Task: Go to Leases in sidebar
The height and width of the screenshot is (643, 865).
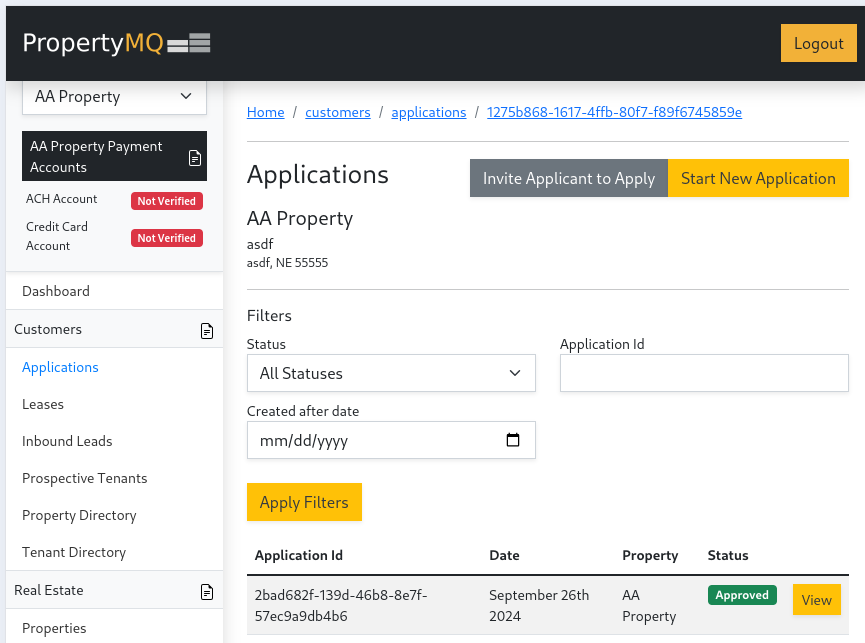Action: [43, 404]
